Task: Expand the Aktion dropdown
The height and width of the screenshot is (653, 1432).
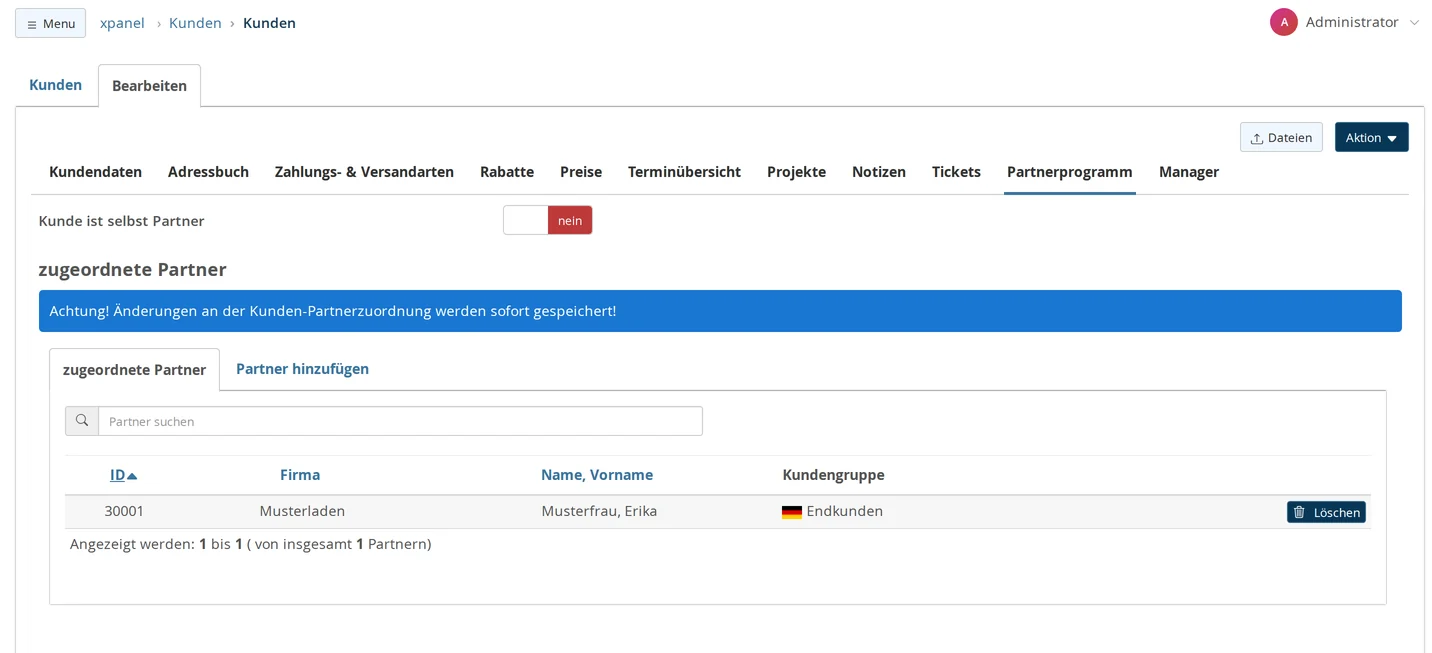Action: click(x=1371, y=137)
